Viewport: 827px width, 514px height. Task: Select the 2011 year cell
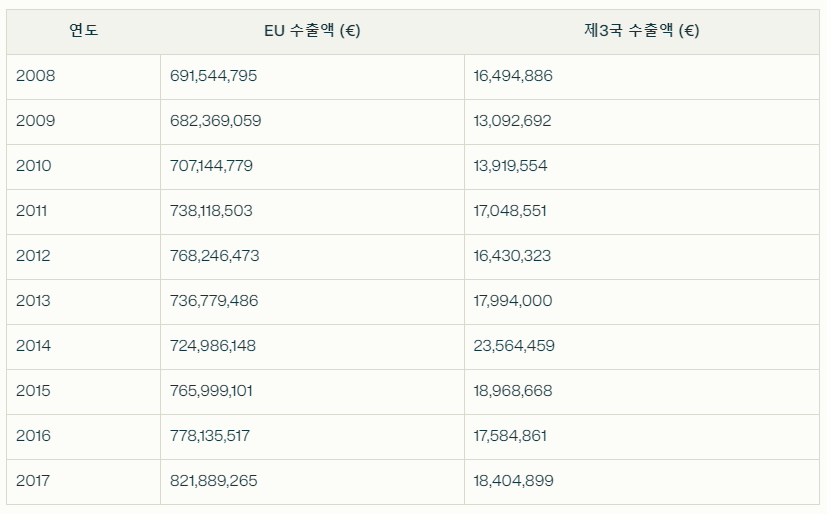tap(83, 211)
